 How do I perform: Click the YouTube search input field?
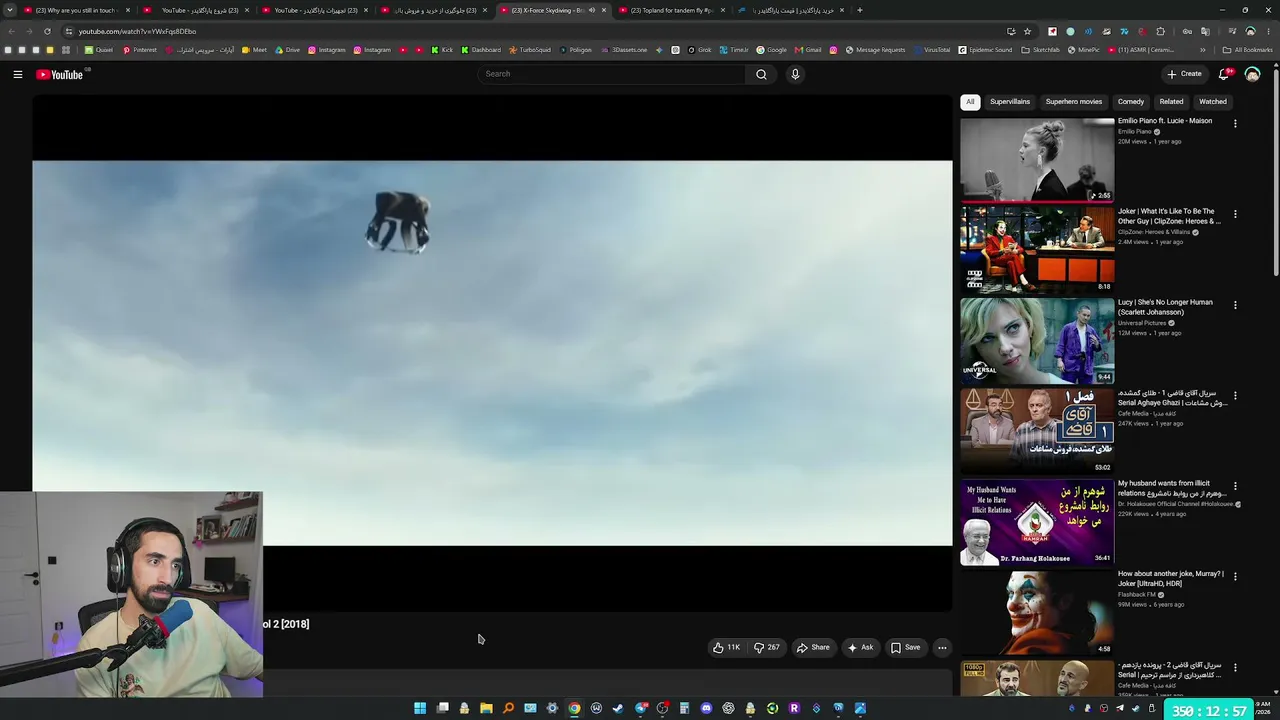click(x=612, y=74)
